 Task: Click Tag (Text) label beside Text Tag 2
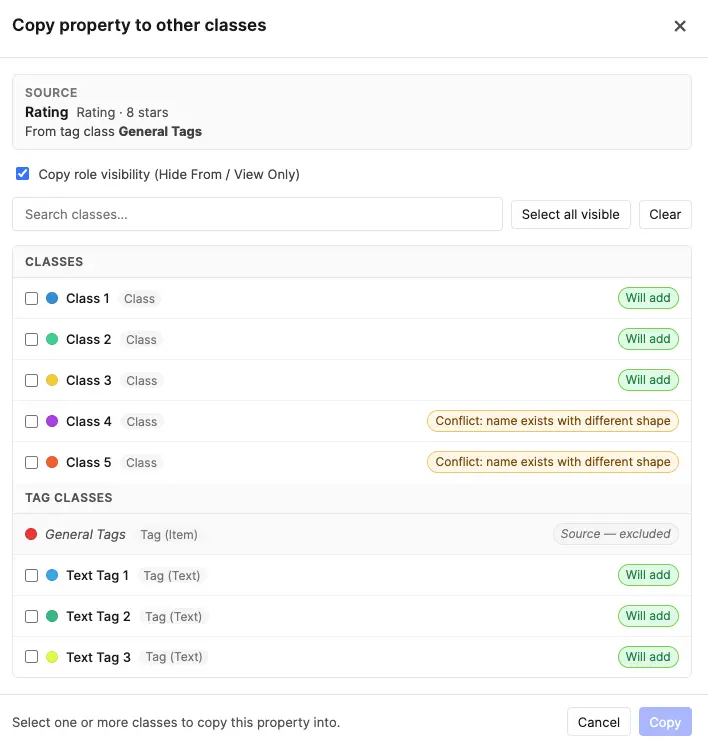click(x=173, y=616)
